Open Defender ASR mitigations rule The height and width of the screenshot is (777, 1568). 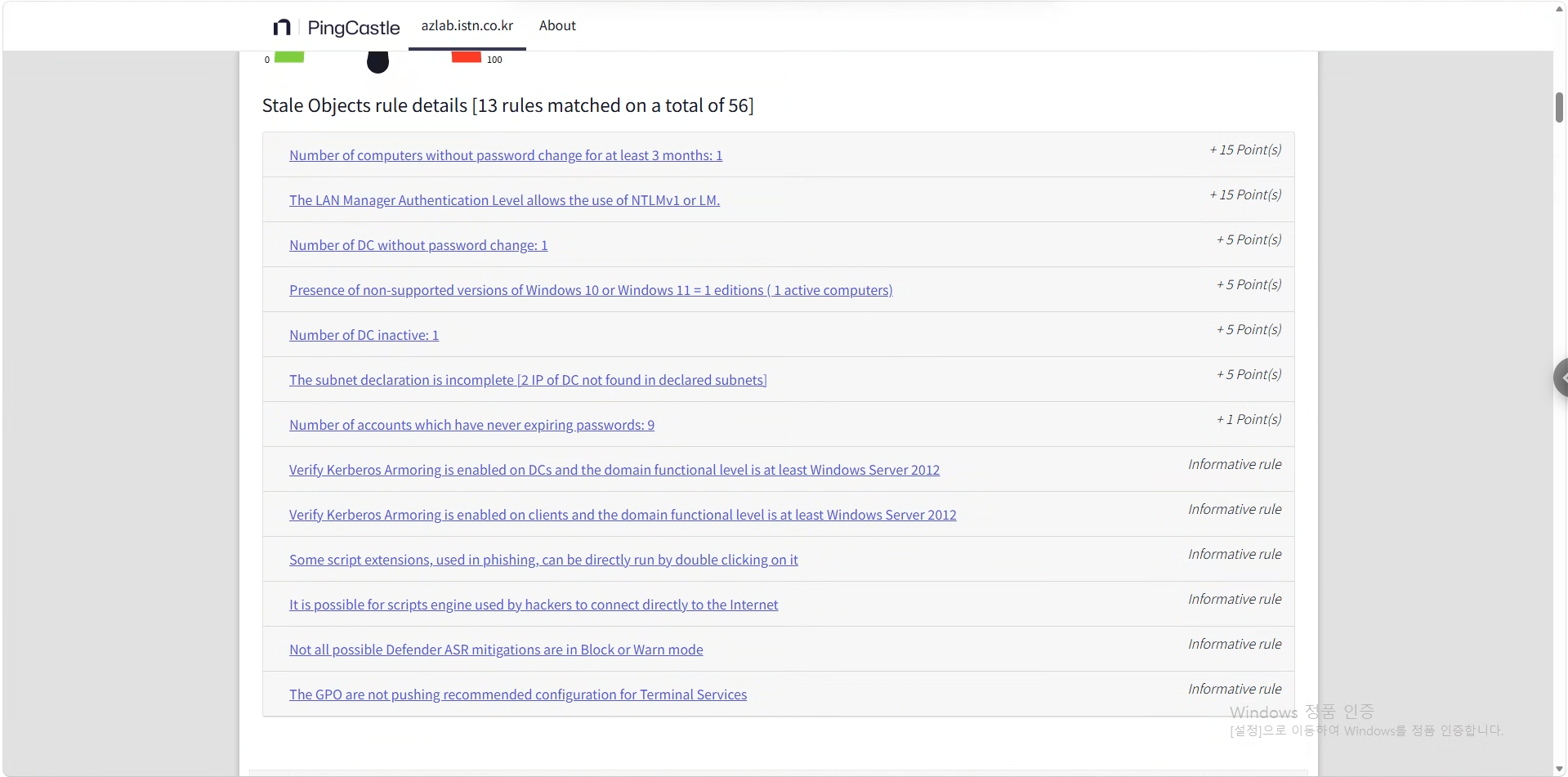pos(496,650)
